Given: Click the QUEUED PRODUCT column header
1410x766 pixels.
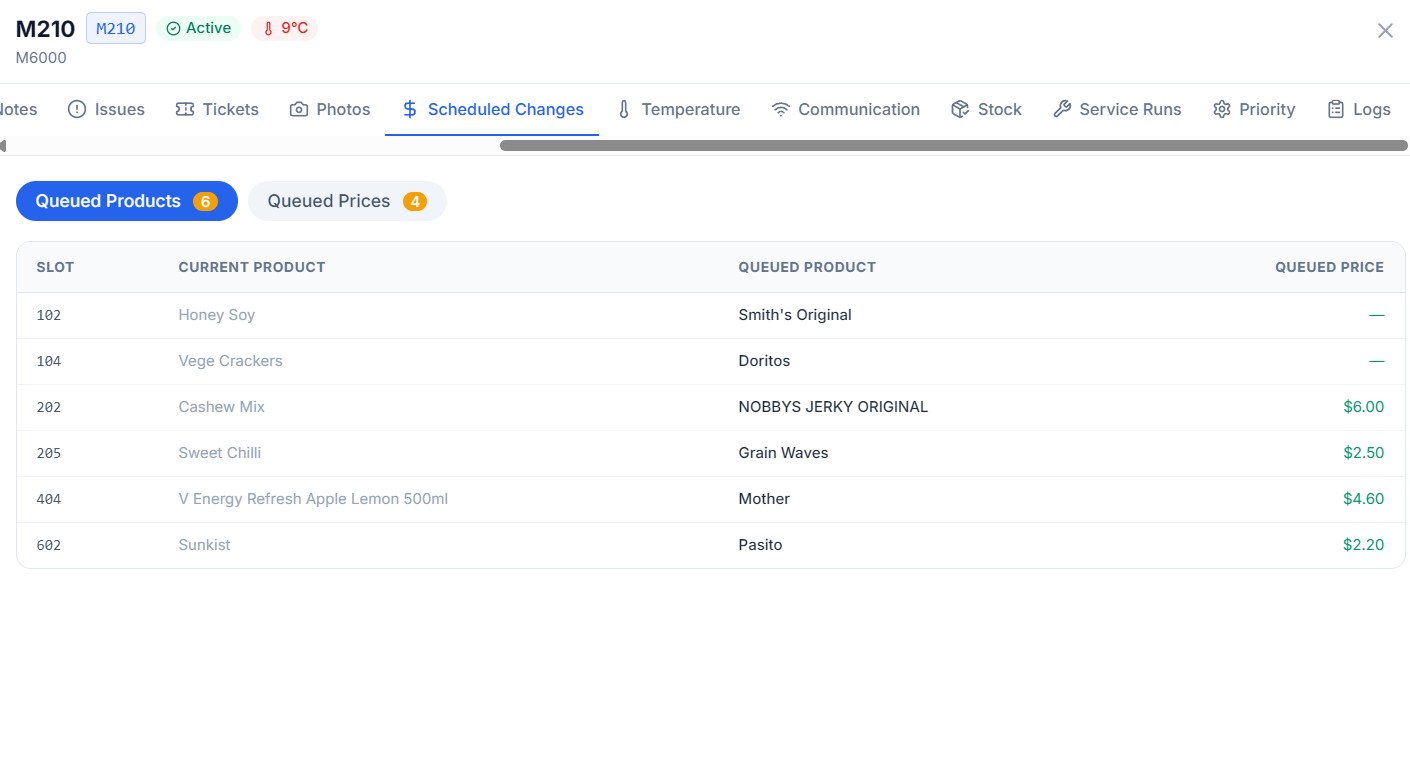Looking at the screenshot, I should click(x=807, y=267).
